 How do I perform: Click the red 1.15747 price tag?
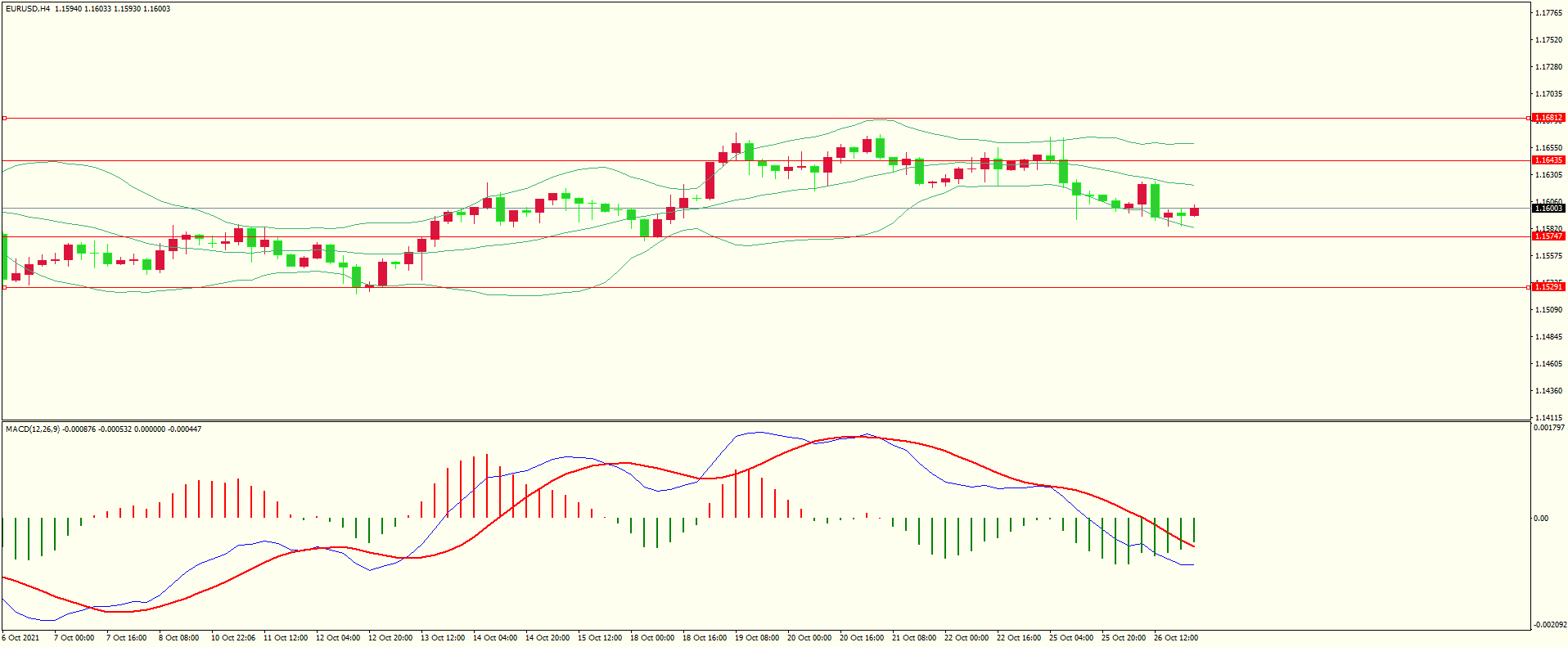click(x=1548, y=236)
